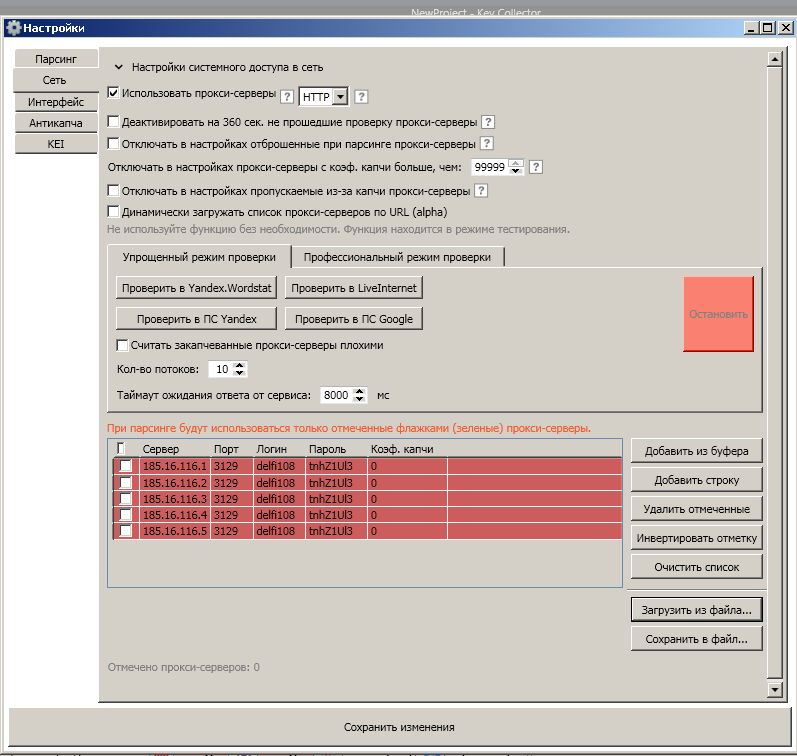797x756 pixels.
Task: Switch to Профессиональный режим проверки tab
Action: [x=397, y=257]
